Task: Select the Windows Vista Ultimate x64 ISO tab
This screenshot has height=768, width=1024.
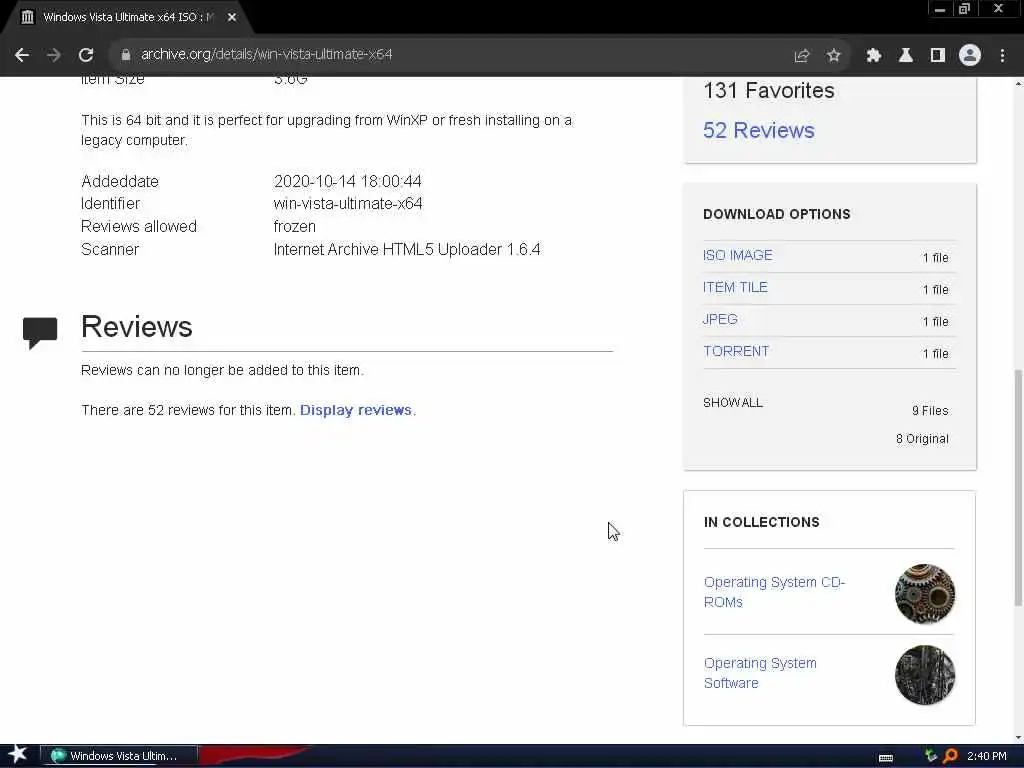Action: (x=127, y=18)
